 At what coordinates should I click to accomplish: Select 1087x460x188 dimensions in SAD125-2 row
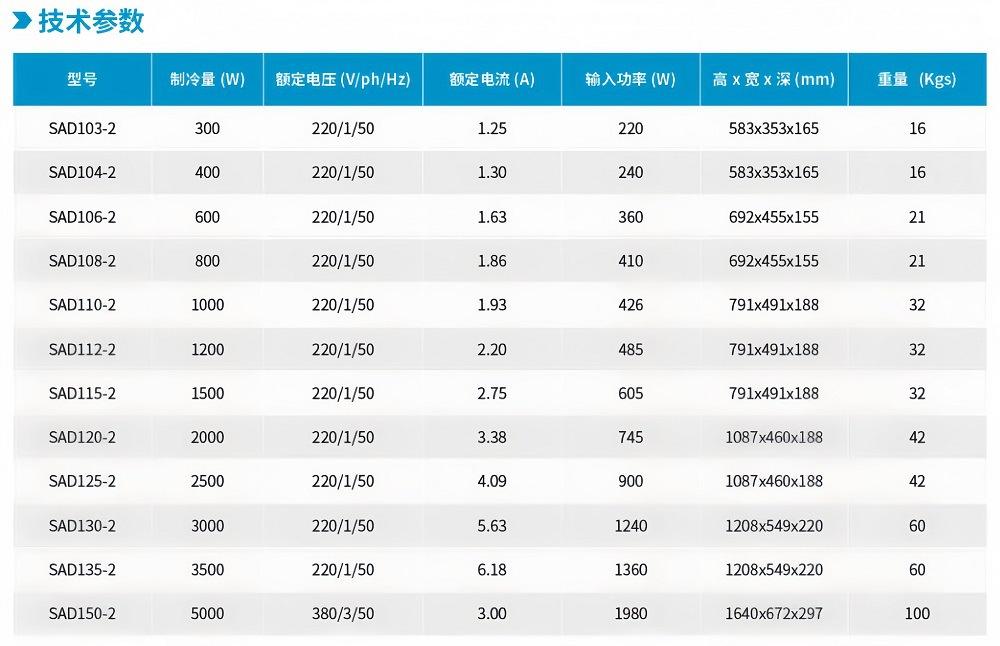[774, 481]
